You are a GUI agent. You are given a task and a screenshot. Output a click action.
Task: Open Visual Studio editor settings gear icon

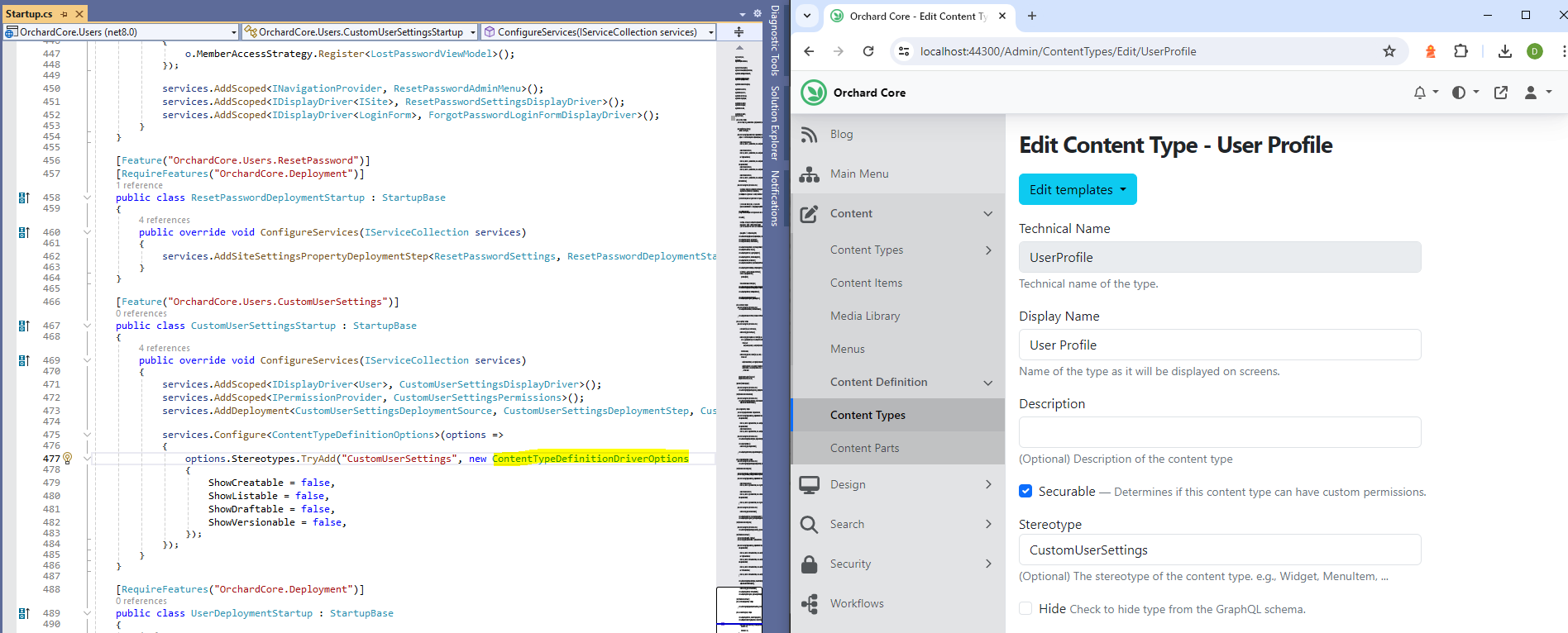tap(757, 14)
